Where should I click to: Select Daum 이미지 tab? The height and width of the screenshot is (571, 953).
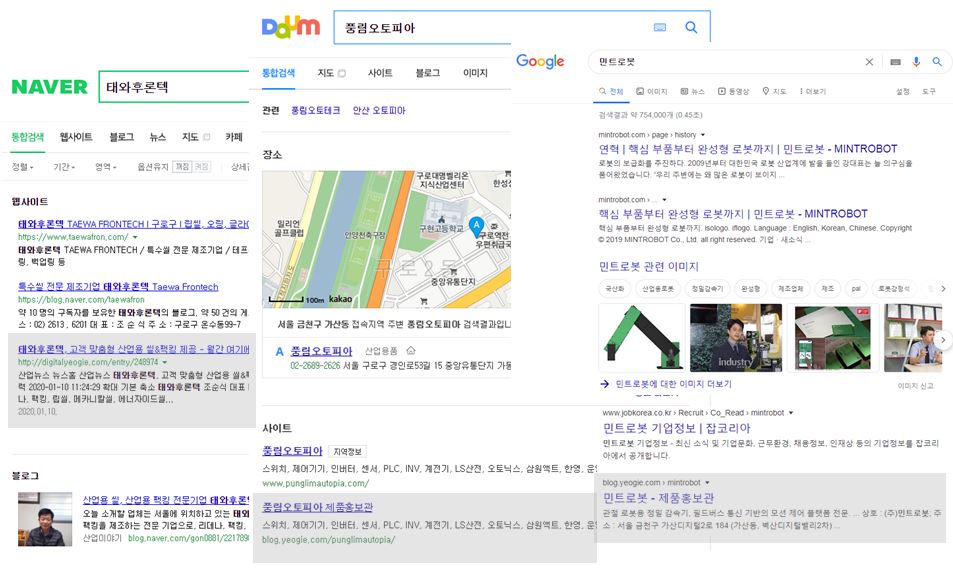pyautogui.click(x=475, y=73)
